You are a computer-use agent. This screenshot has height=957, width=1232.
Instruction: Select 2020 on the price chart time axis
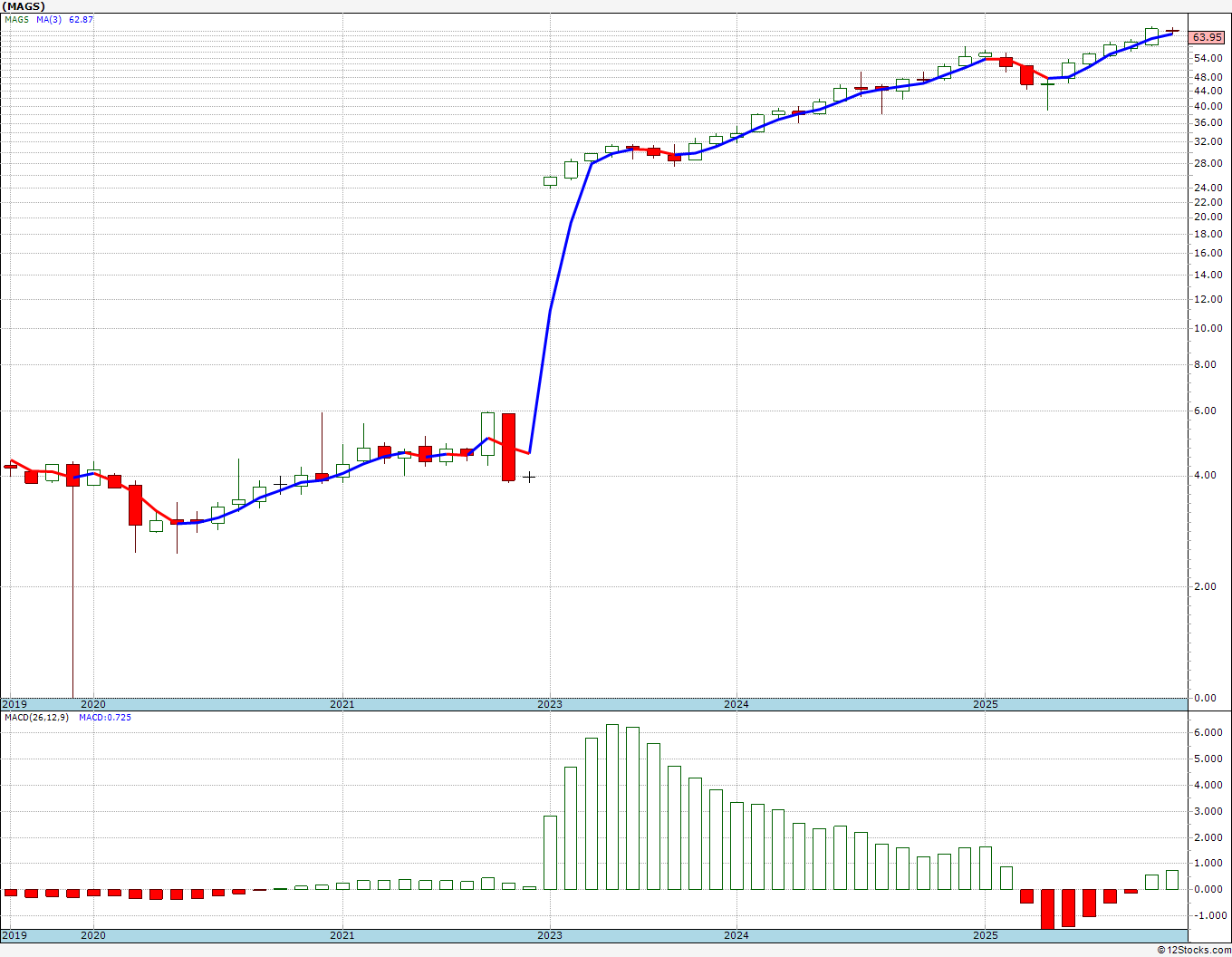coord(93,704)
